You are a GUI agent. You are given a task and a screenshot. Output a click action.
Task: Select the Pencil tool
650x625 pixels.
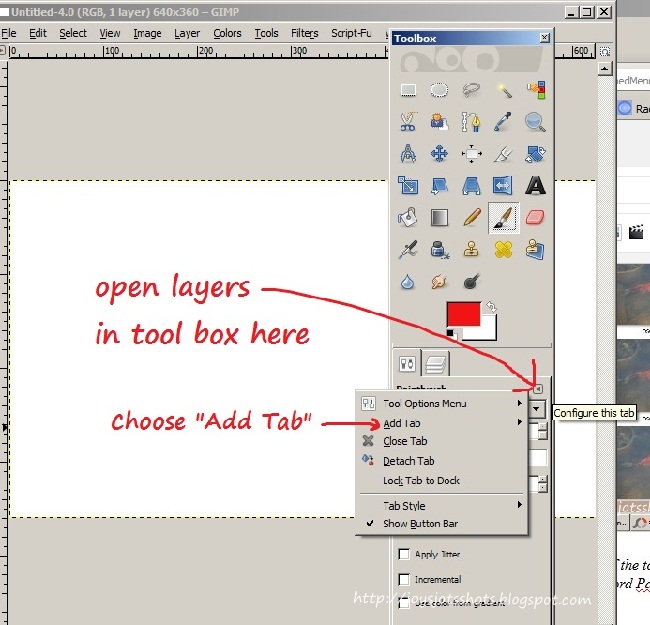[x=471, y=217]
